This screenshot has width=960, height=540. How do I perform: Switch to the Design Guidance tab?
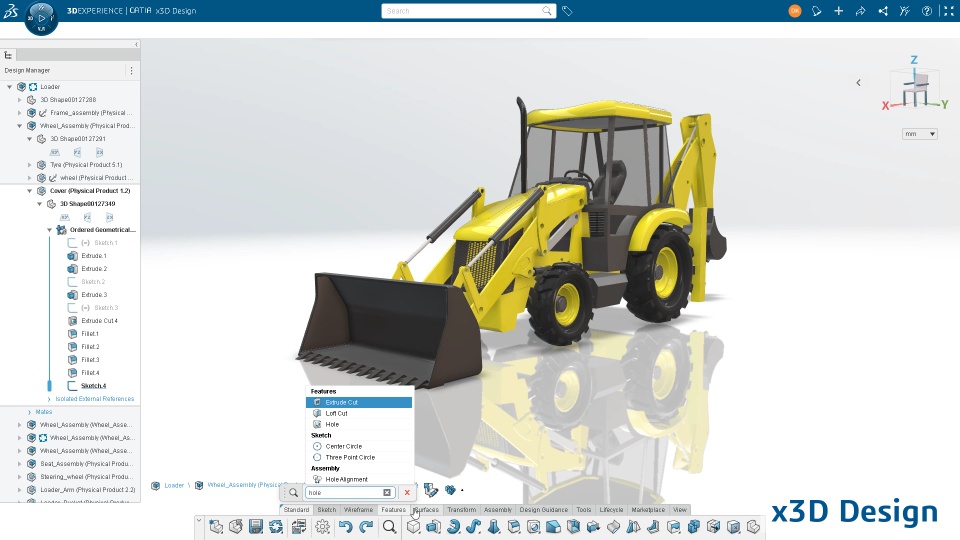point(544,509)
